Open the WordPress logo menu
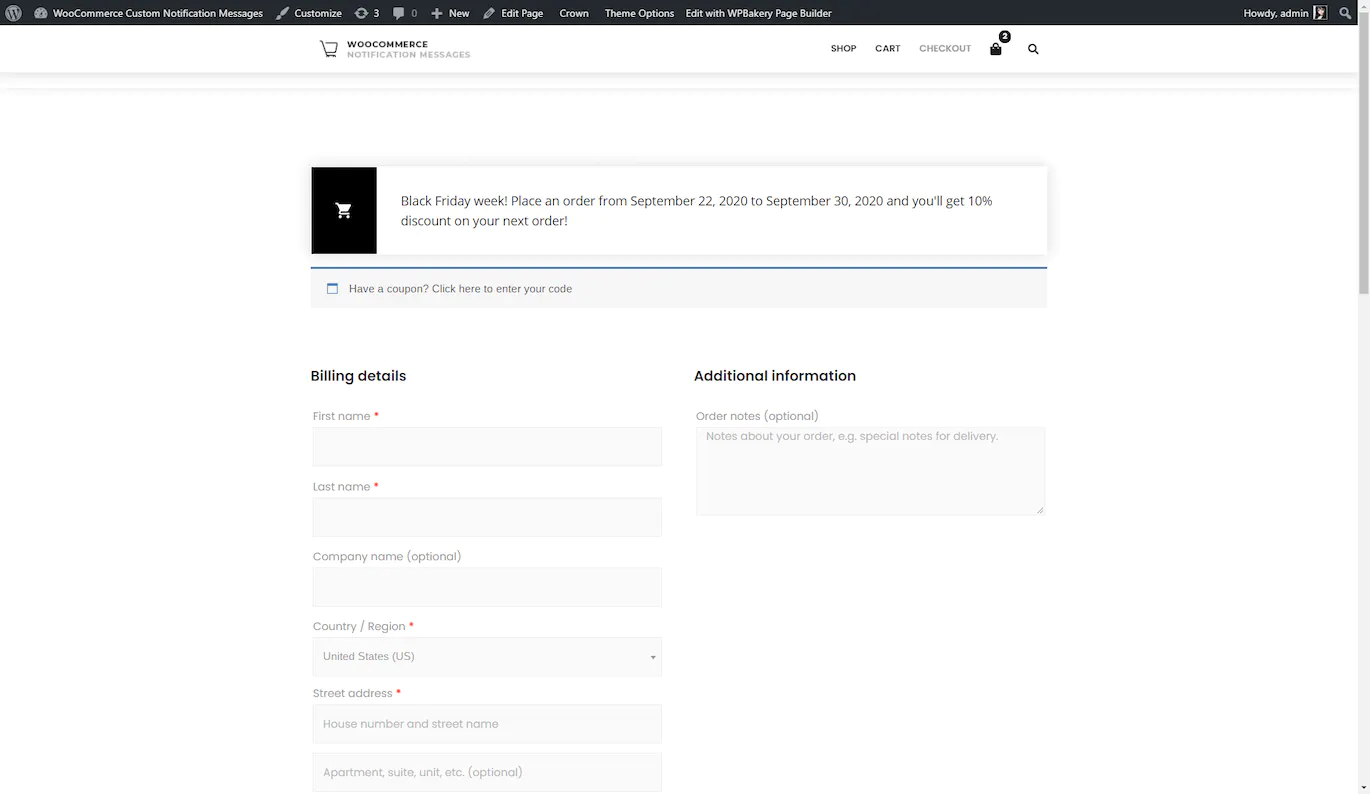The image size is (1370, 794). click(x=14, y=13)
